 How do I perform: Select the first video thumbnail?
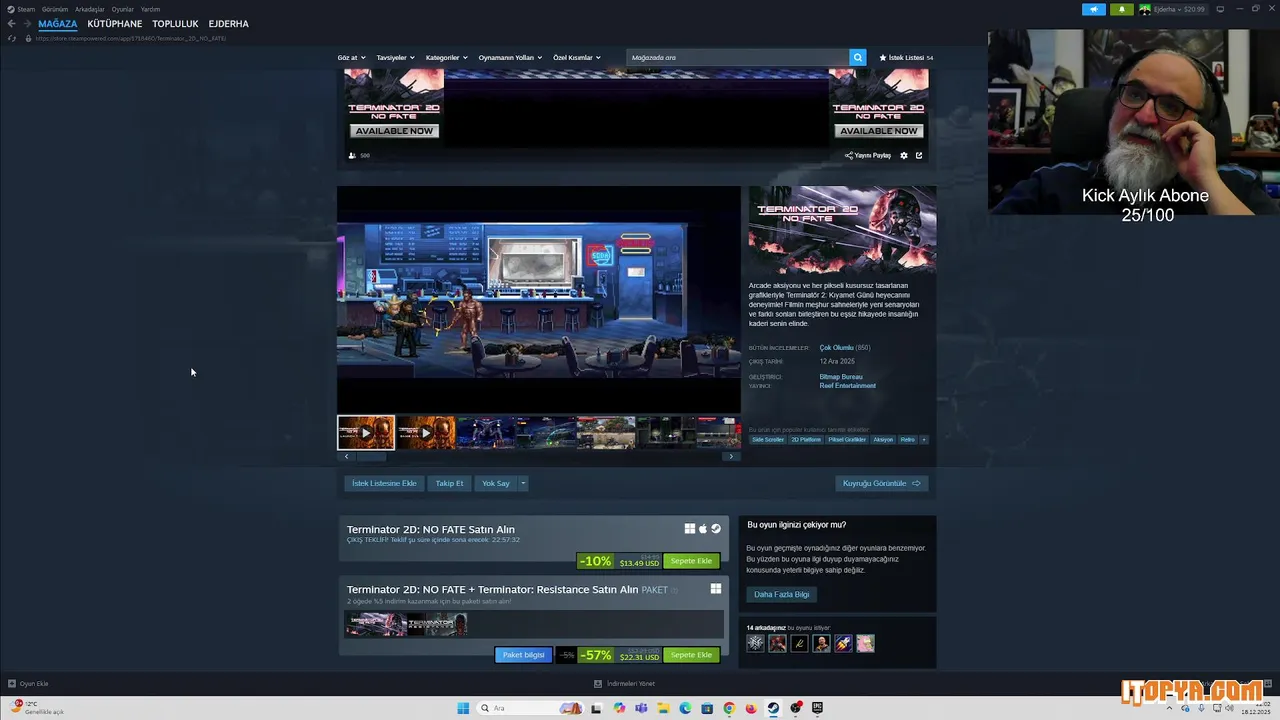click(x=366, y=433)
